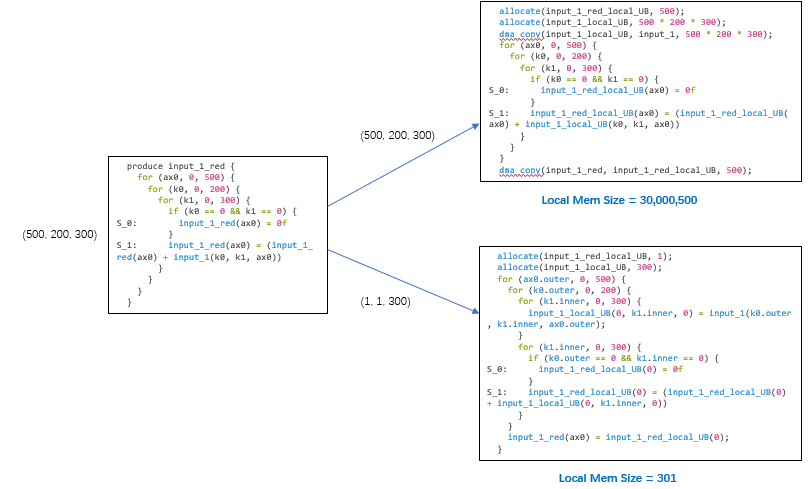Click 'allocate(input_1_red_local_UB, 500);' line

coord(592,11)
